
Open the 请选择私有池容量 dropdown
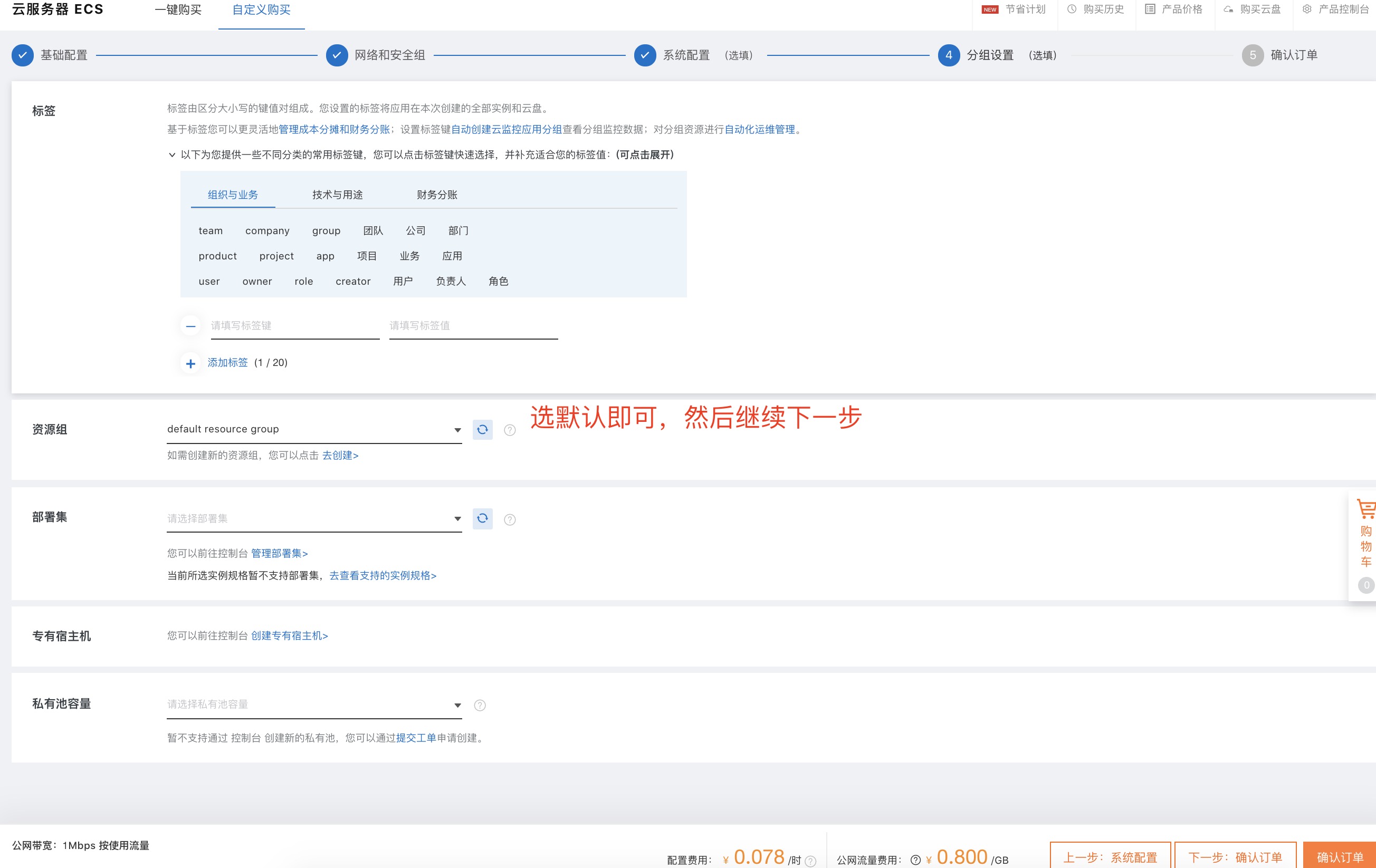tap(314, 705)
